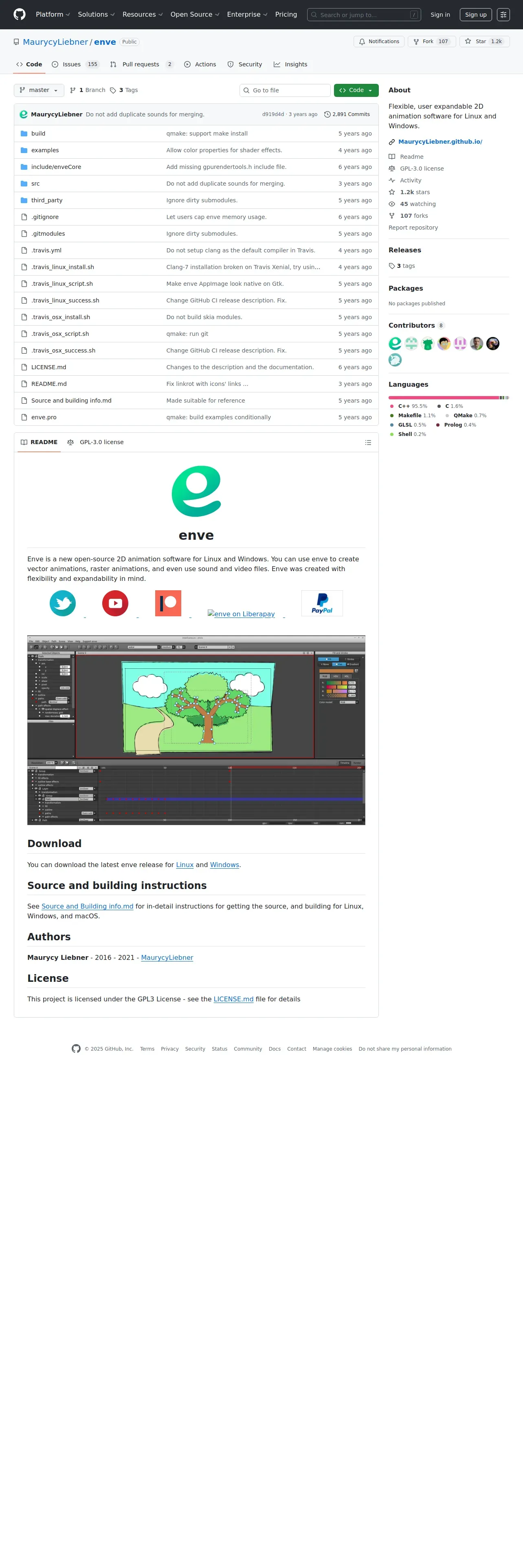523x1568 pixels.
Task: Expand the Resources menu
Action: [143, 15]
